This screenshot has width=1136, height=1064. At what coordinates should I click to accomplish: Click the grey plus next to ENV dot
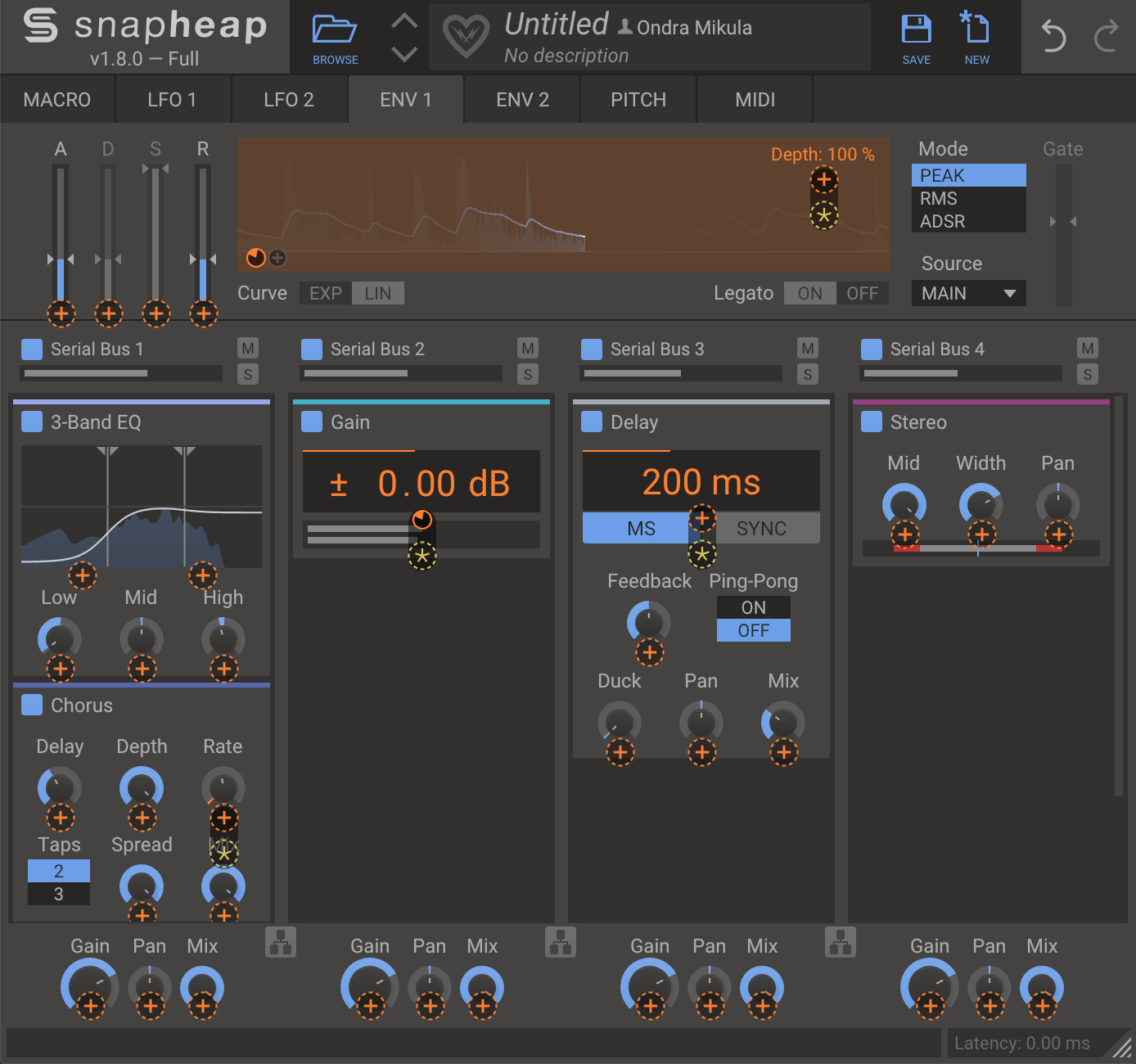click(x=277, y=258)
